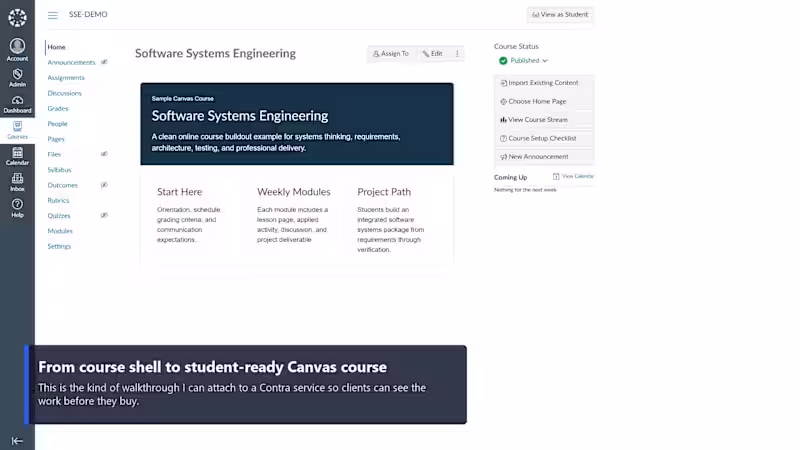This screenshot has height=450, width=800.
Task: Open Announcements in course navigation
Action: (x=71, y=62)
